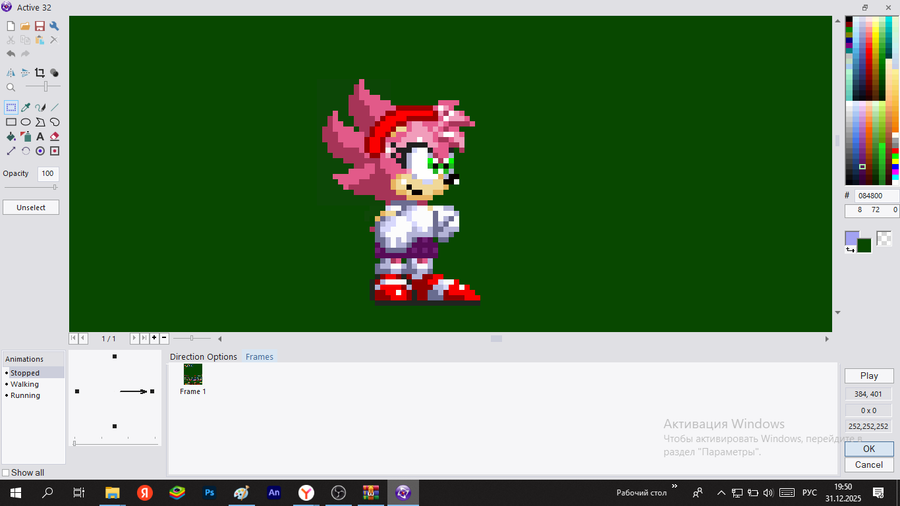Click the Crop icon
The image size is (900, 506).
[40, 73]
